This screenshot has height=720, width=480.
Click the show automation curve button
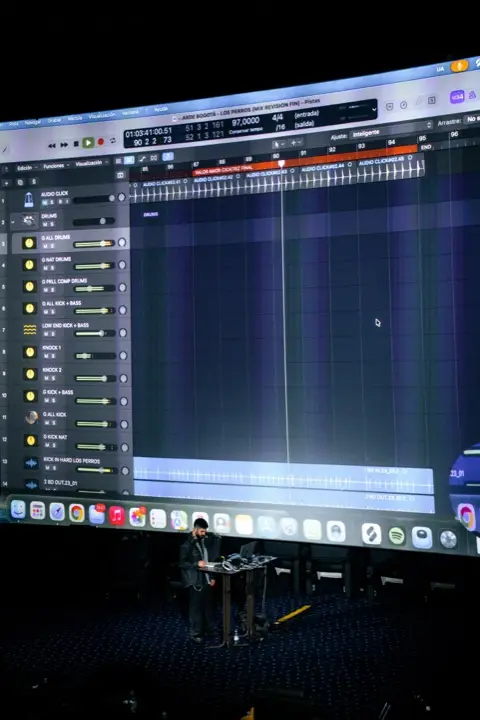pos(142,159)
